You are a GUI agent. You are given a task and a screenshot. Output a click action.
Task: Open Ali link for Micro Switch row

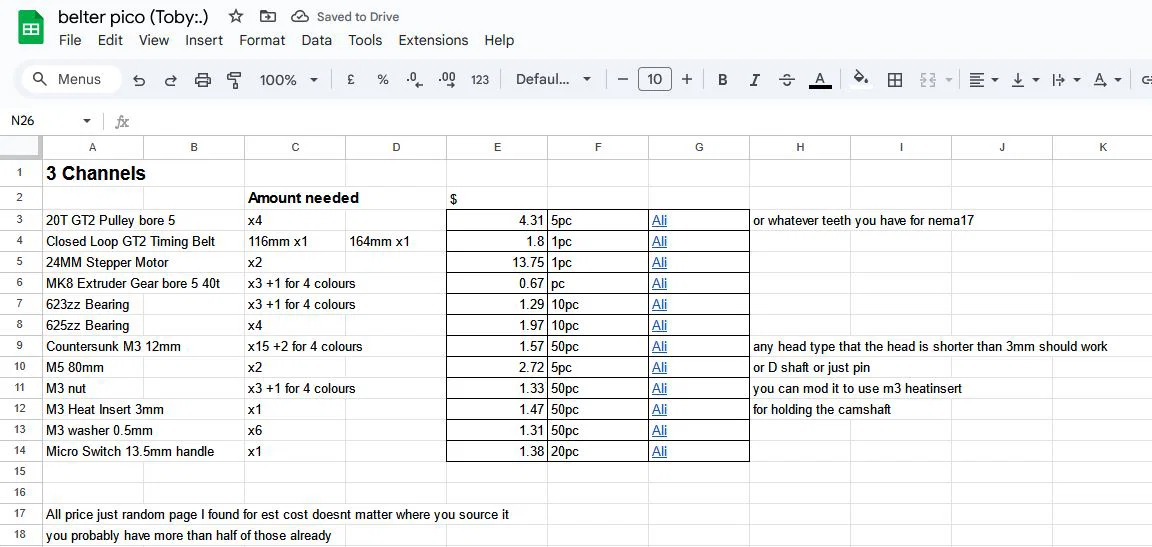pyautogui.click(x=659, y=451)
